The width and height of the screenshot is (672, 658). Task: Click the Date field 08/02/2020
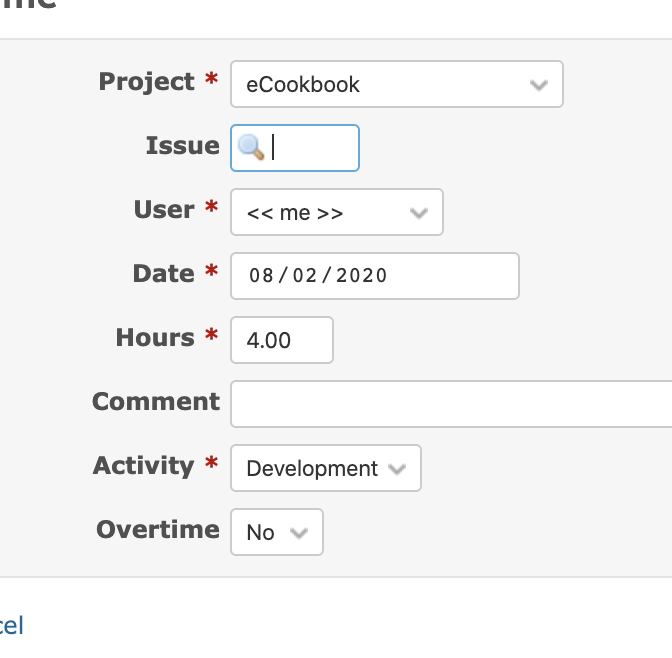point(375,276)
